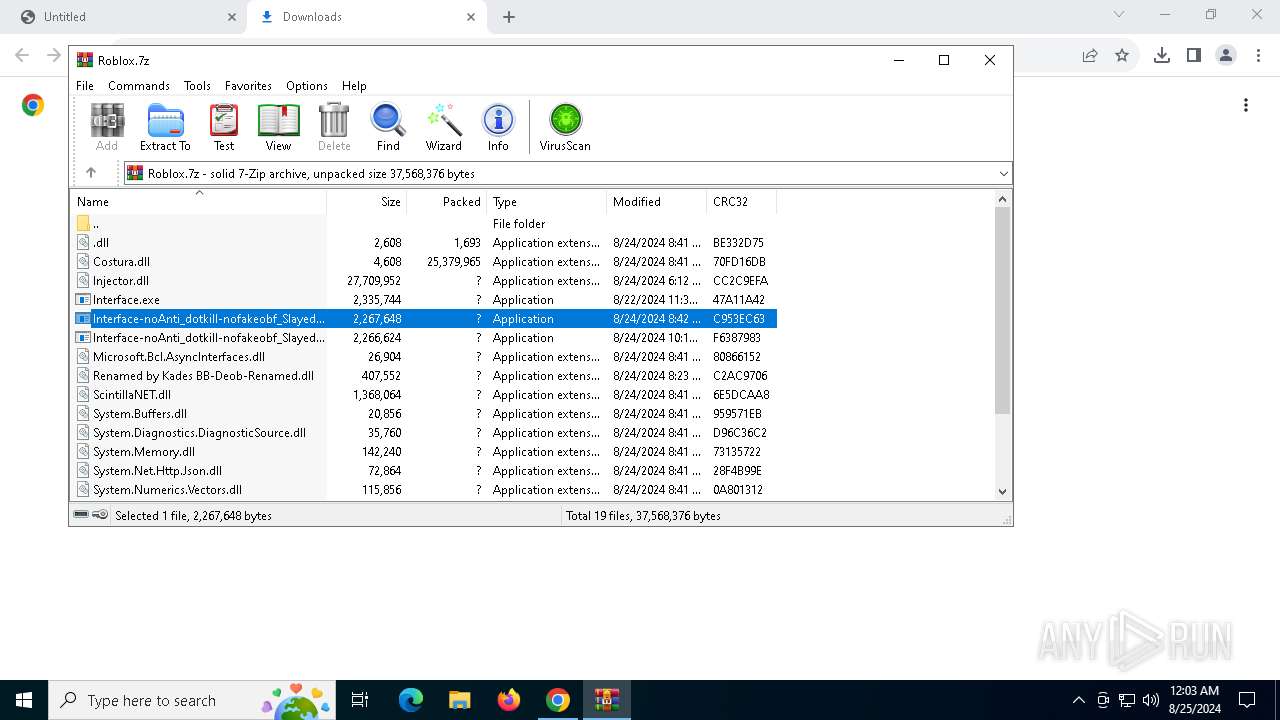The height and width of the screenshot is (720, 1280).
Task: Select the ScintillaNET.dll file
Action: (x=423, y=395)
